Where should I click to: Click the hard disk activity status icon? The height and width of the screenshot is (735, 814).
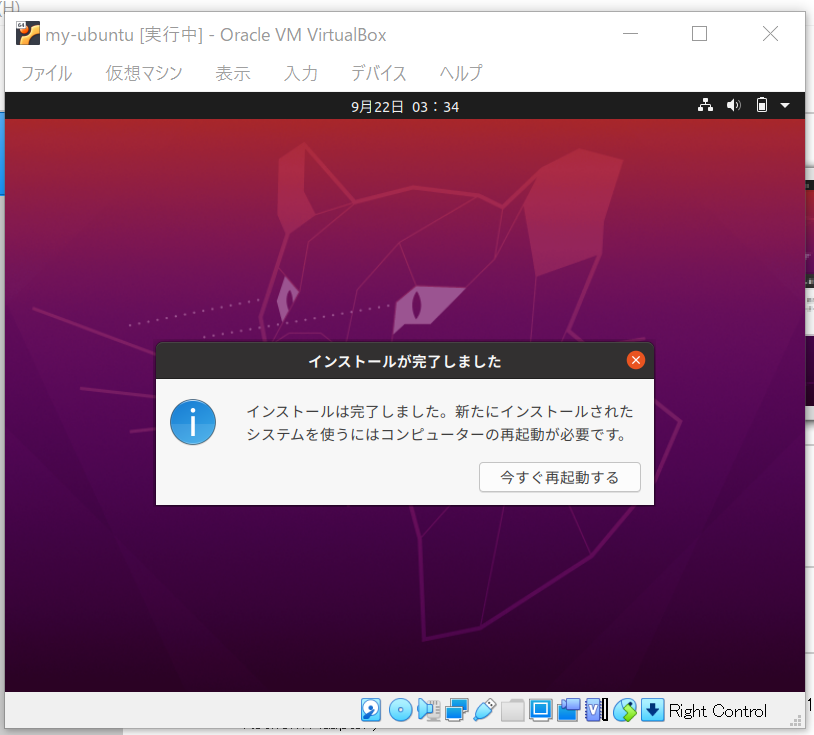pyautogui.click(x=371, y=710)
